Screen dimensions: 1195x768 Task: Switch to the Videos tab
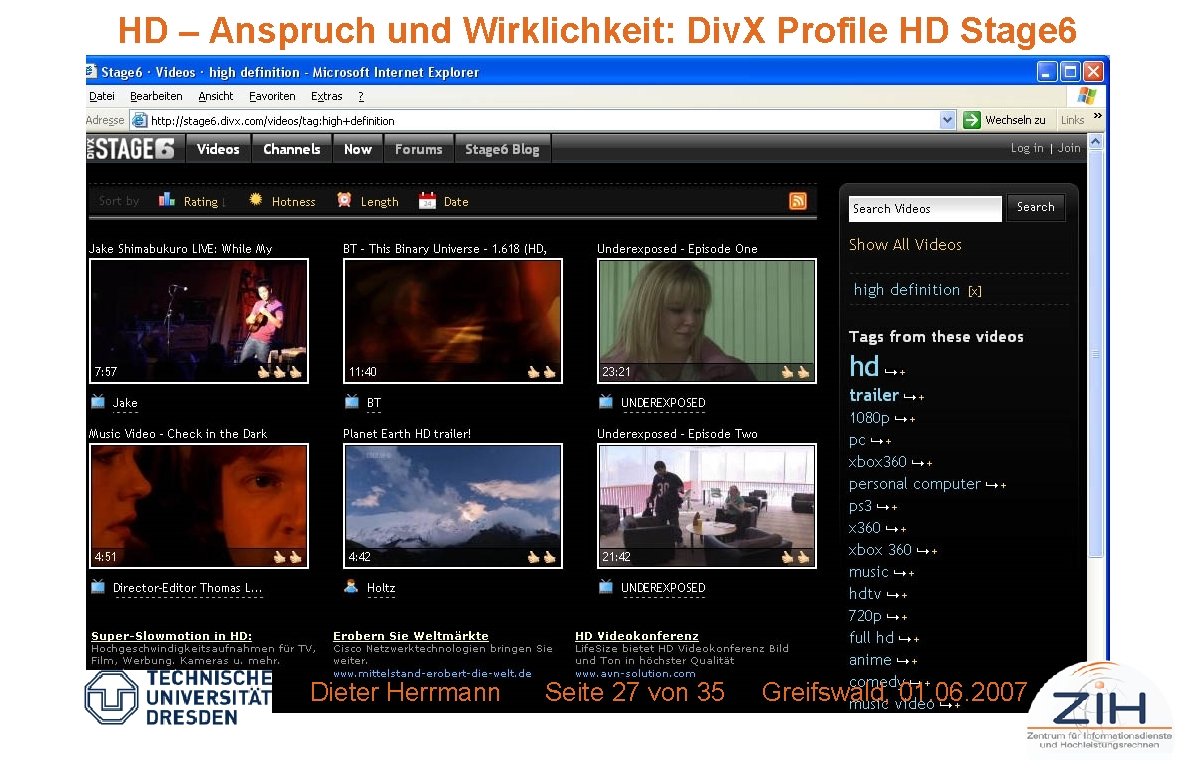(x=218, y=149)
